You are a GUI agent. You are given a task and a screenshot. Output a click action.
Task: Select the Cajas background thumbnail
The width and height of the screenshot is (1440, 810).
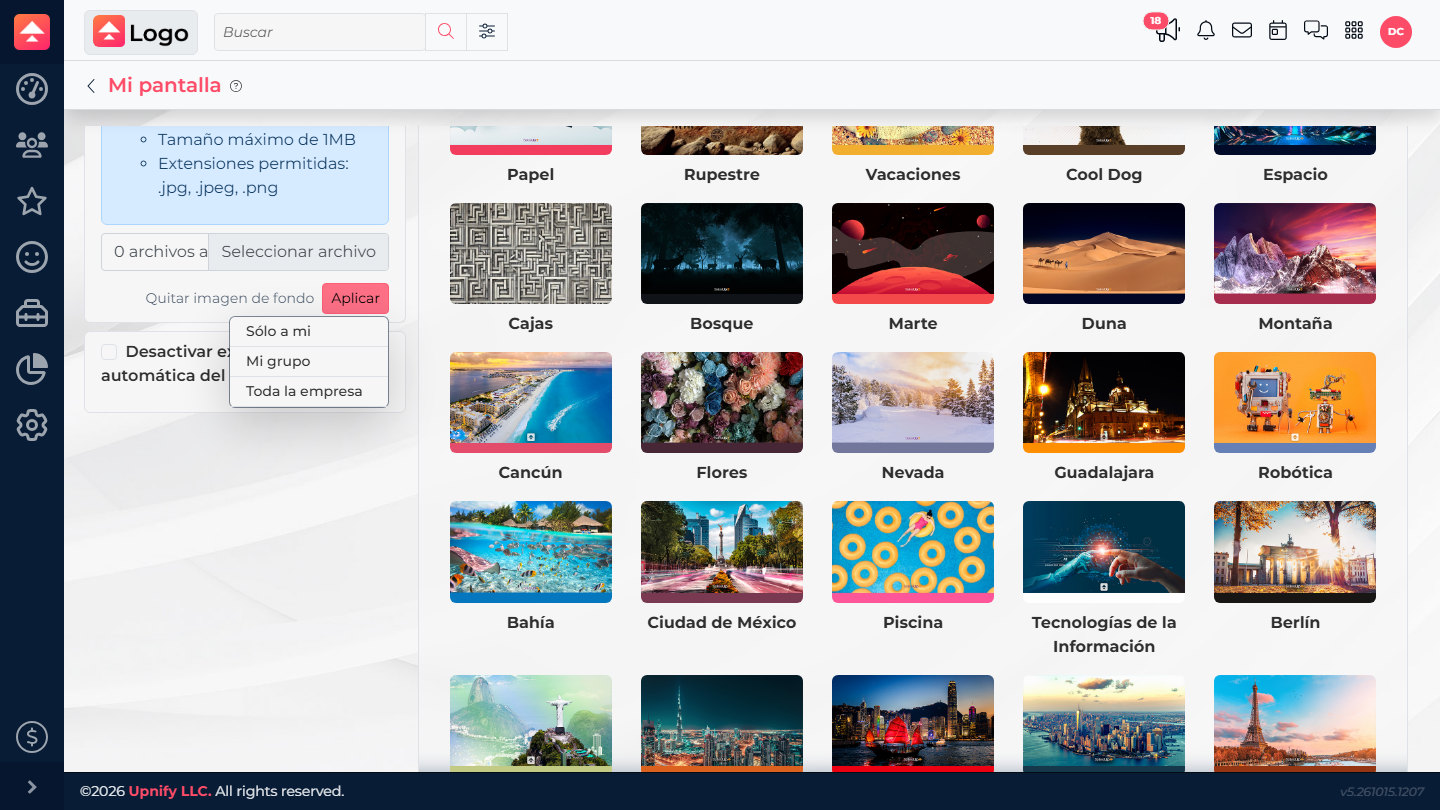click(x=531, y=253)
